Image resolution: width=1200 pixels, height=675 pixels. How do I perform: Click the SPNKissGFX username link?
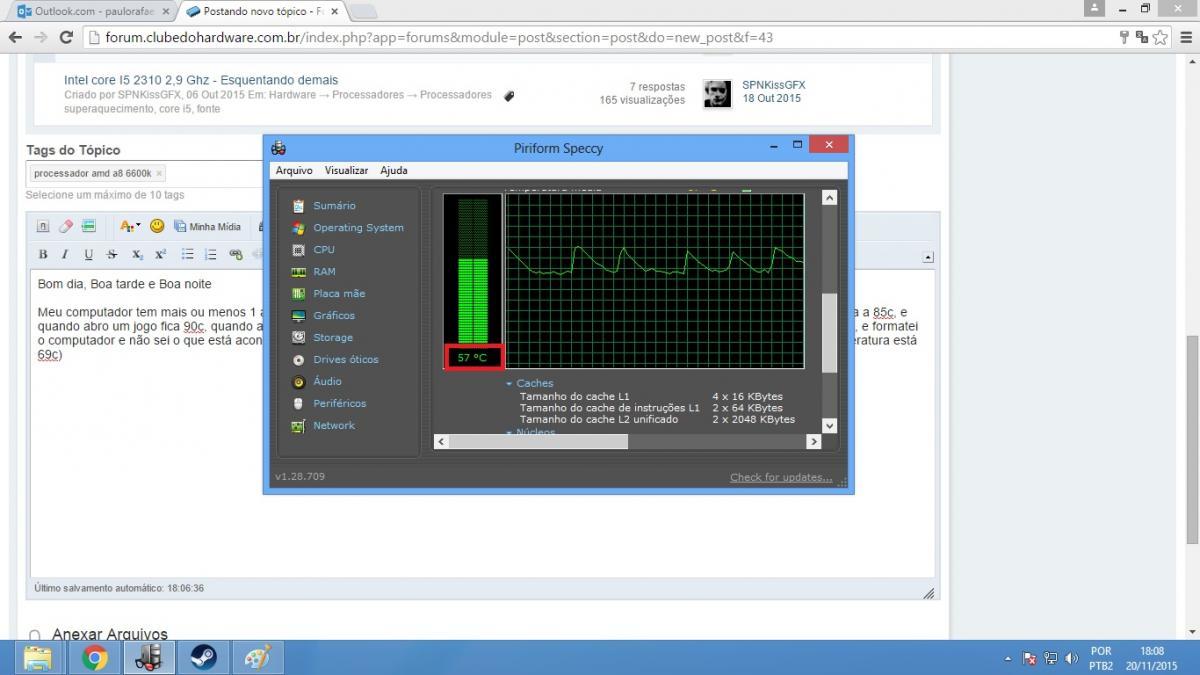(773, 85)
